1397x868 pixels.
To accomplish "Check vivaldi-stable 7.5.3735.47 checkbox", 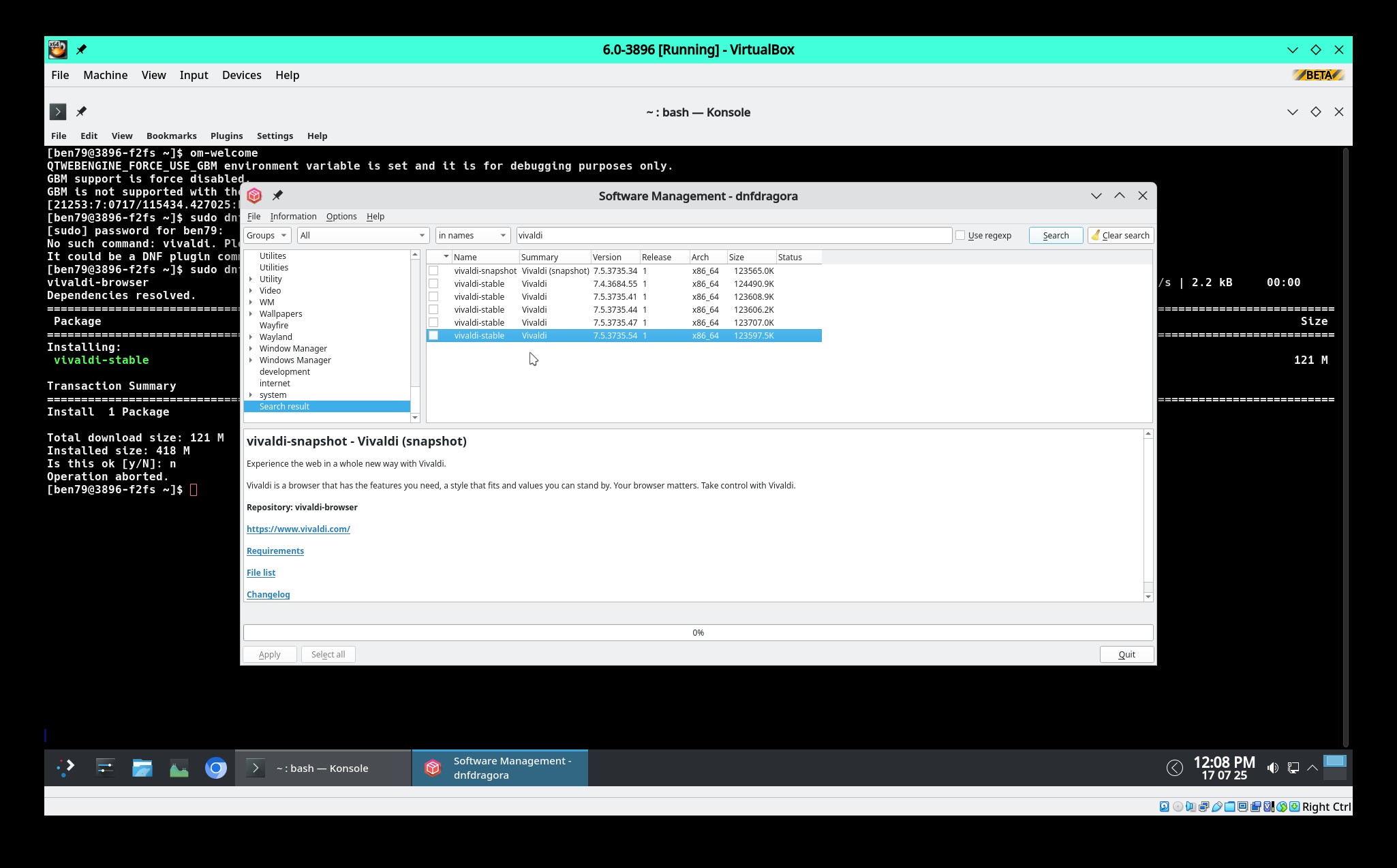I will [433, 322].
